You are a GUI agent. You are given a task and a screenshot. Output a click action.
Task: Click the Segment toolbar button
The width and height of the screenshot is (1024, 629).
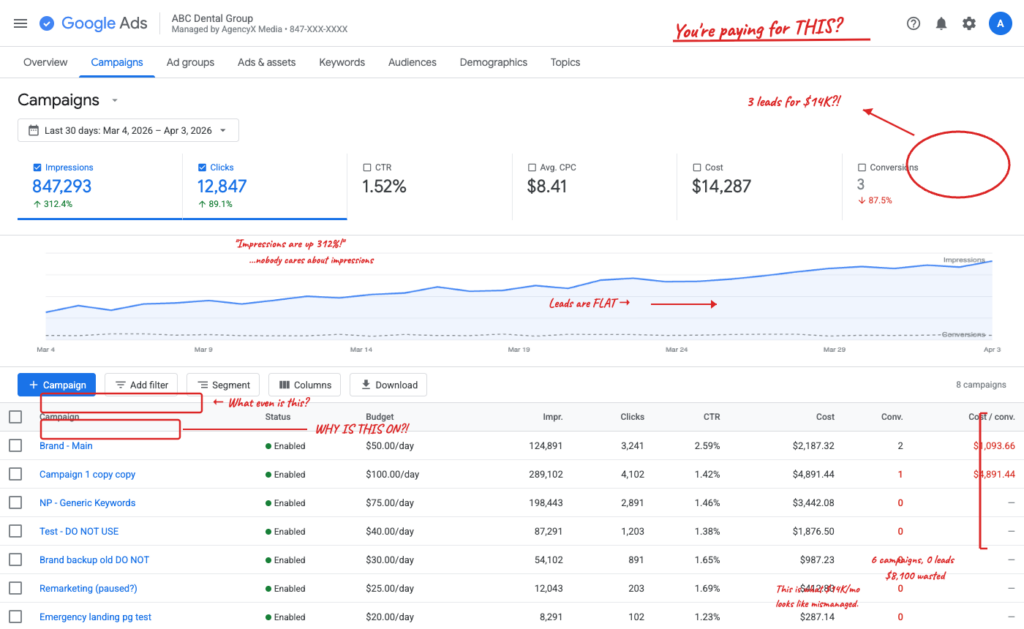[223, 385]
